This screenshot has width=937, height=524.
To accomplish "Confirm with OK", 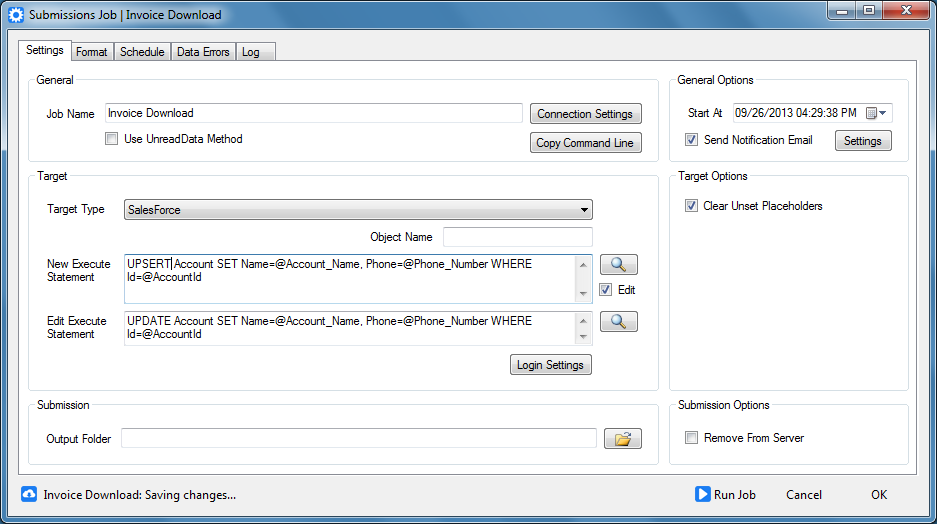I will pyautogui.click(x=878, y=495).
